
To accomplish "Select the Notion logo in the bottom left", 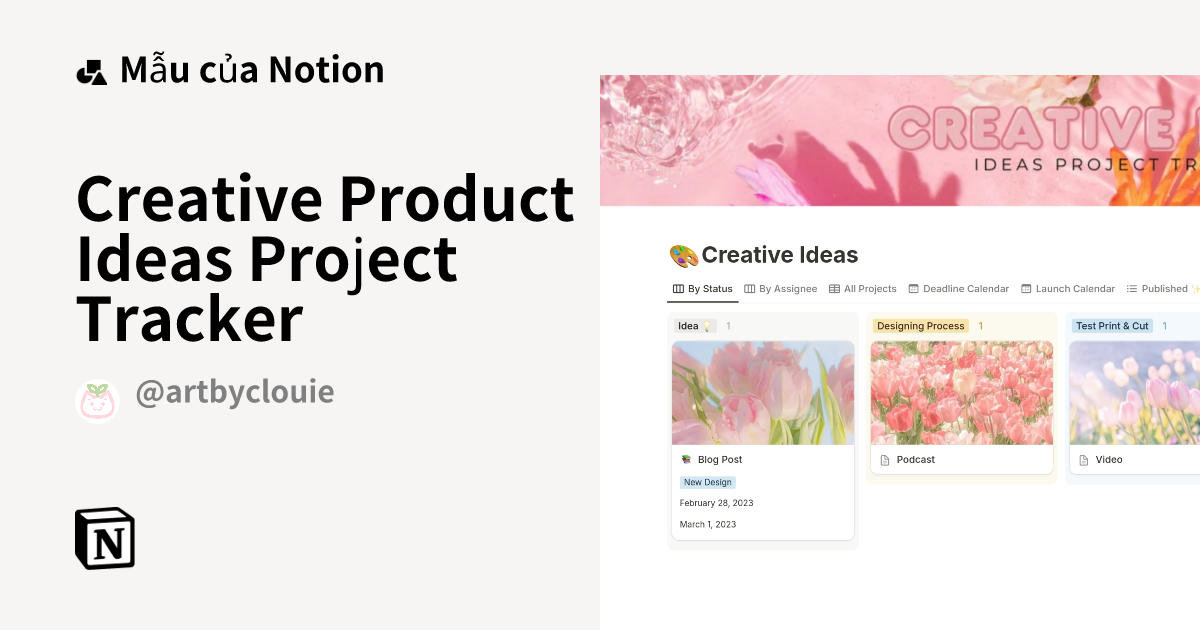I will [x=105, y=538].
